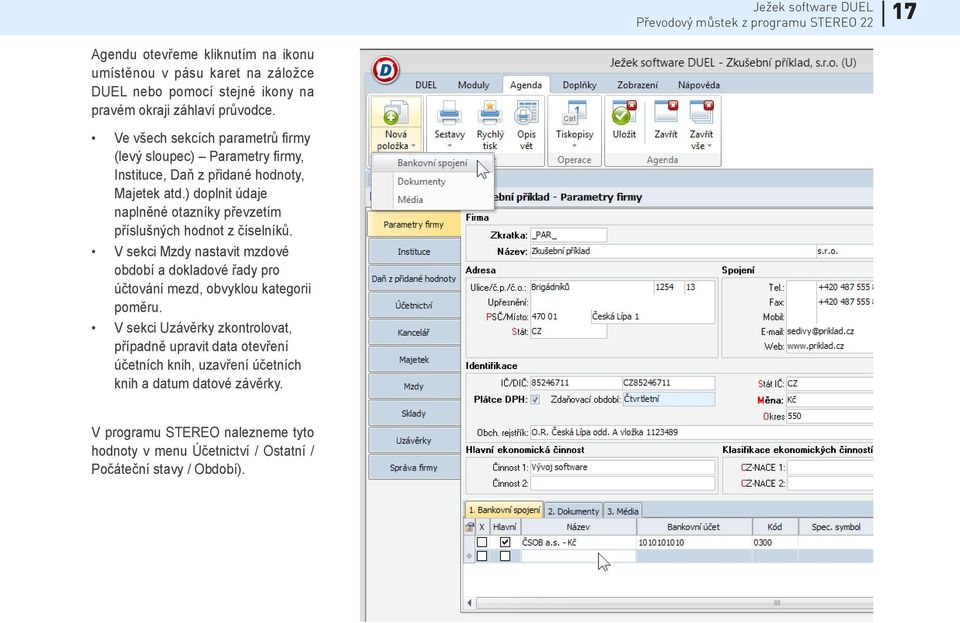Screen dimensions: 960x623
Task: Click the Nová položka icon
Action: click(395, 113)
